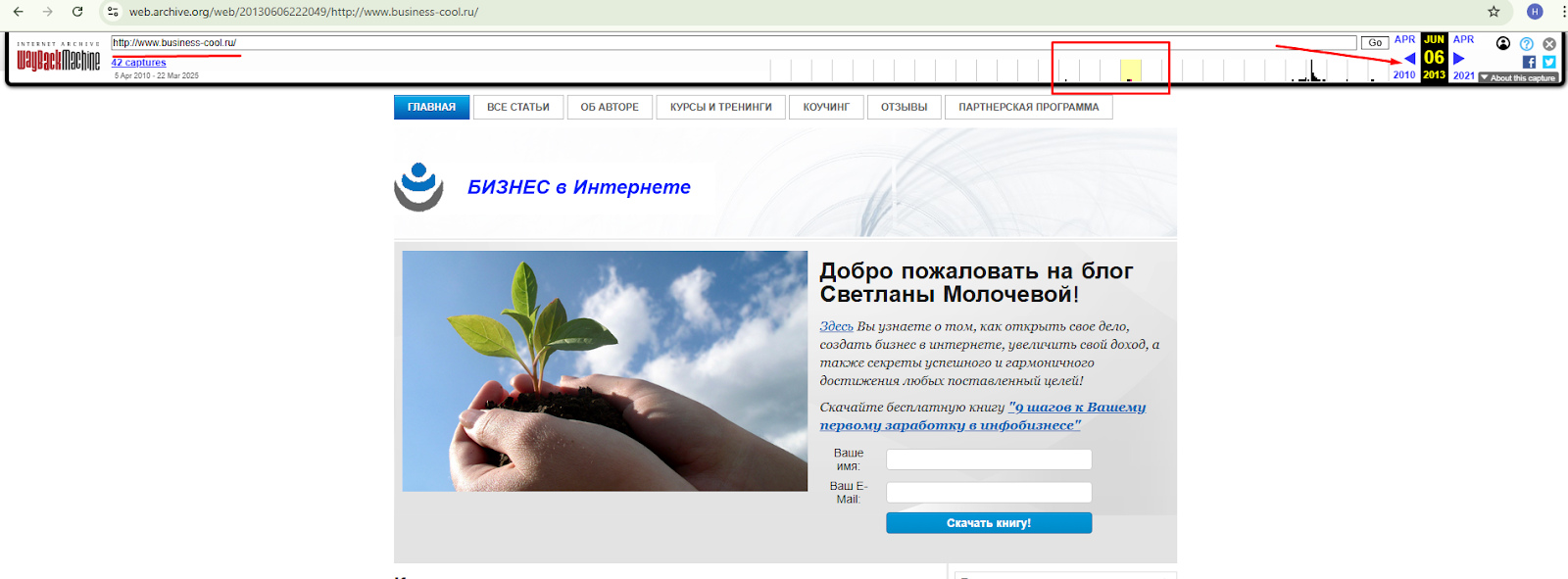
Task: Bookmark this page with the star icon
Action: click(1494, 12)
